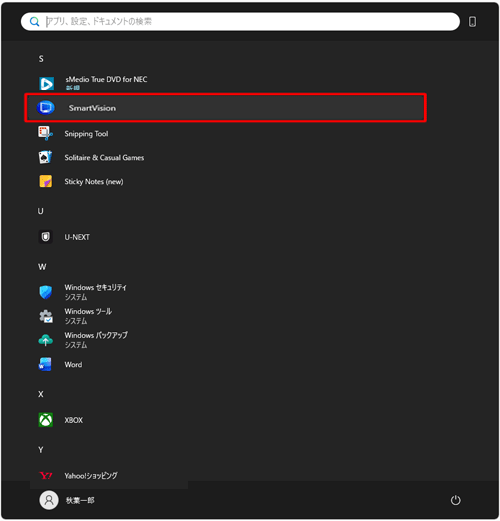Select the XBOX text label
Image resolution: width=500 pixels, height=521 pixels.
click(x=74, y=420)
